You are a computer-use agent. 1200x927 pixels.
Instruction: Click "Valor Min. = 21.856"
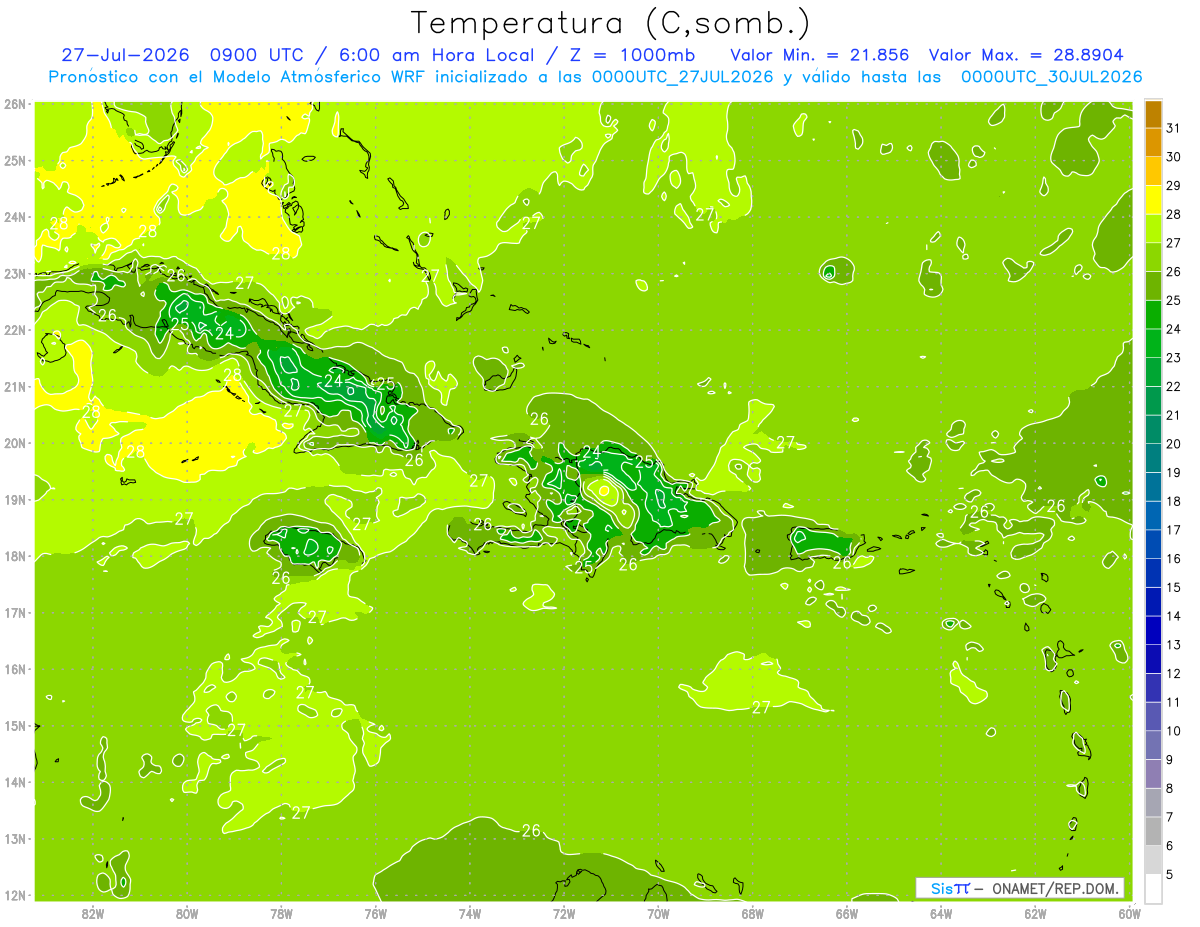click(820, 55)
